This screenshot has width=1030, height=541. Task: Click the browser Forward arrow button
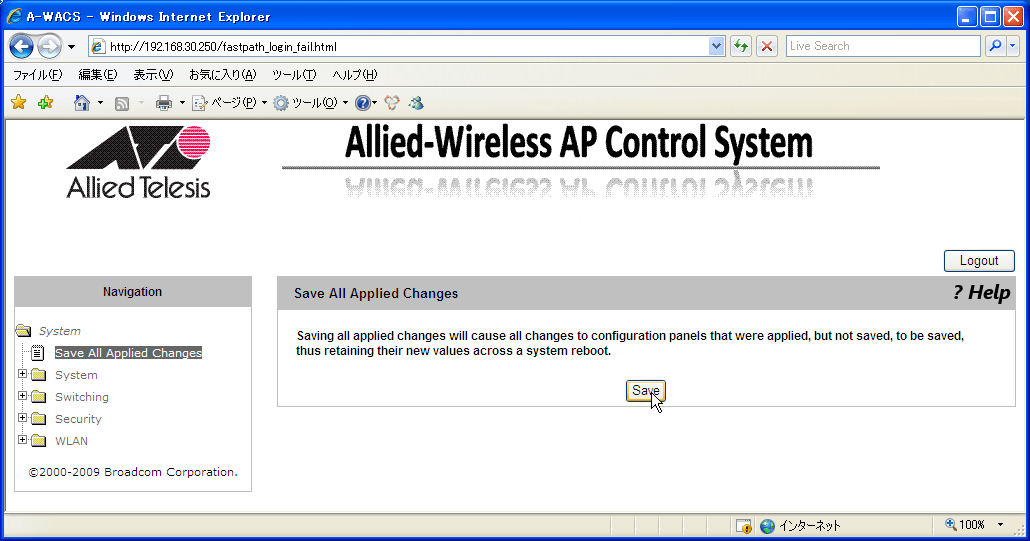[x=49, y=47]
